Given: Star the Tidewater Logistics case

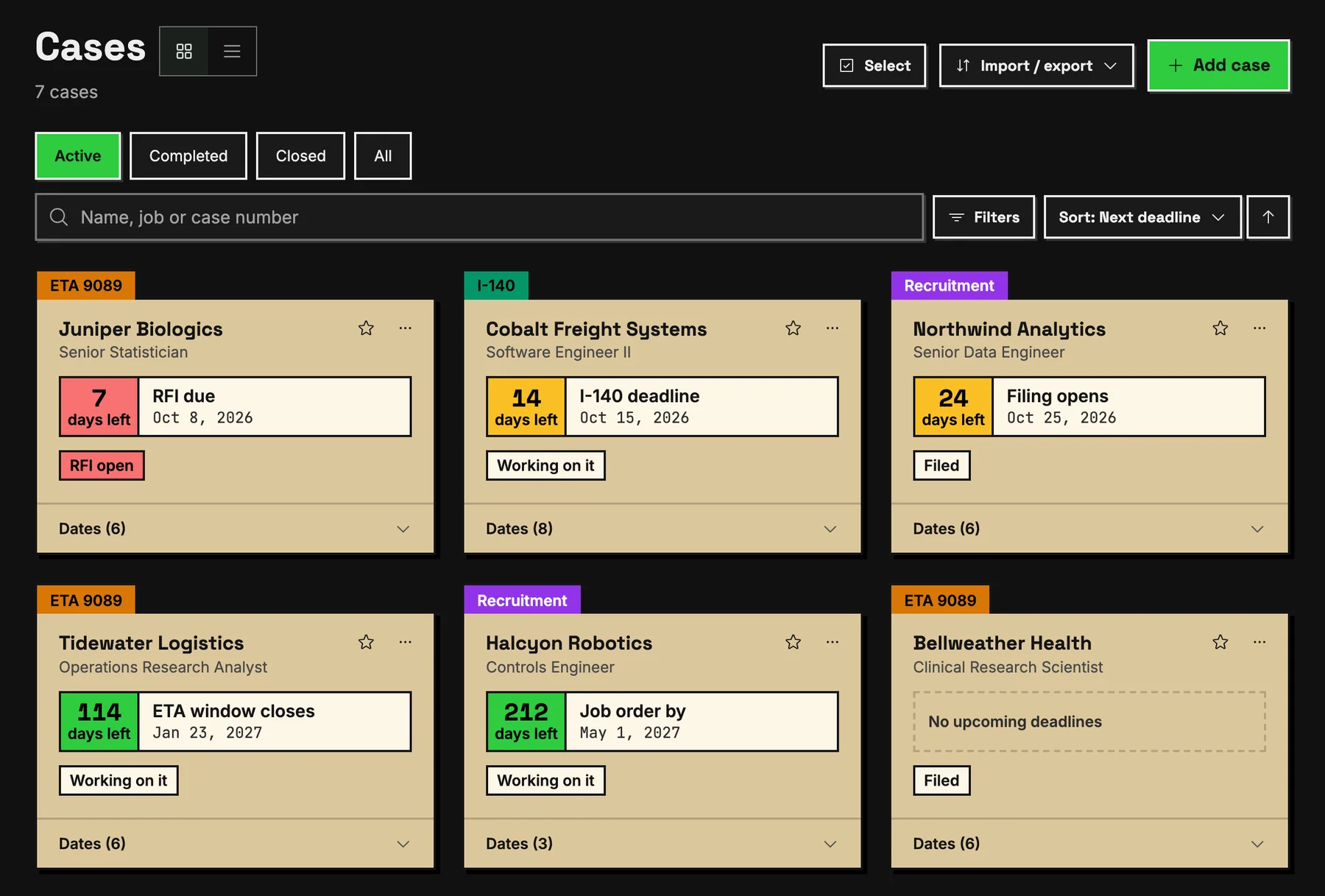Looking at the screenshot, I should tap(366, 643).
